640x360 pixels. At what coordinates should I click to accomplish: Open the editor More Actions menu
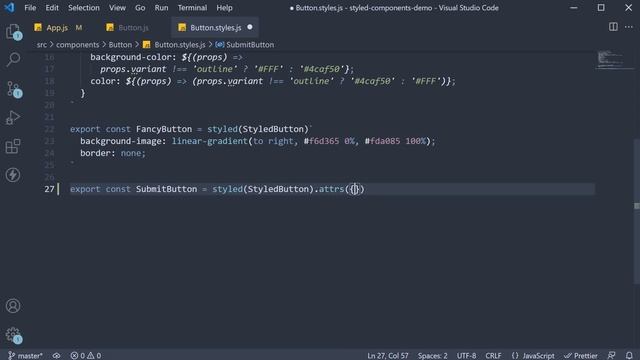[x=629, y=27]
